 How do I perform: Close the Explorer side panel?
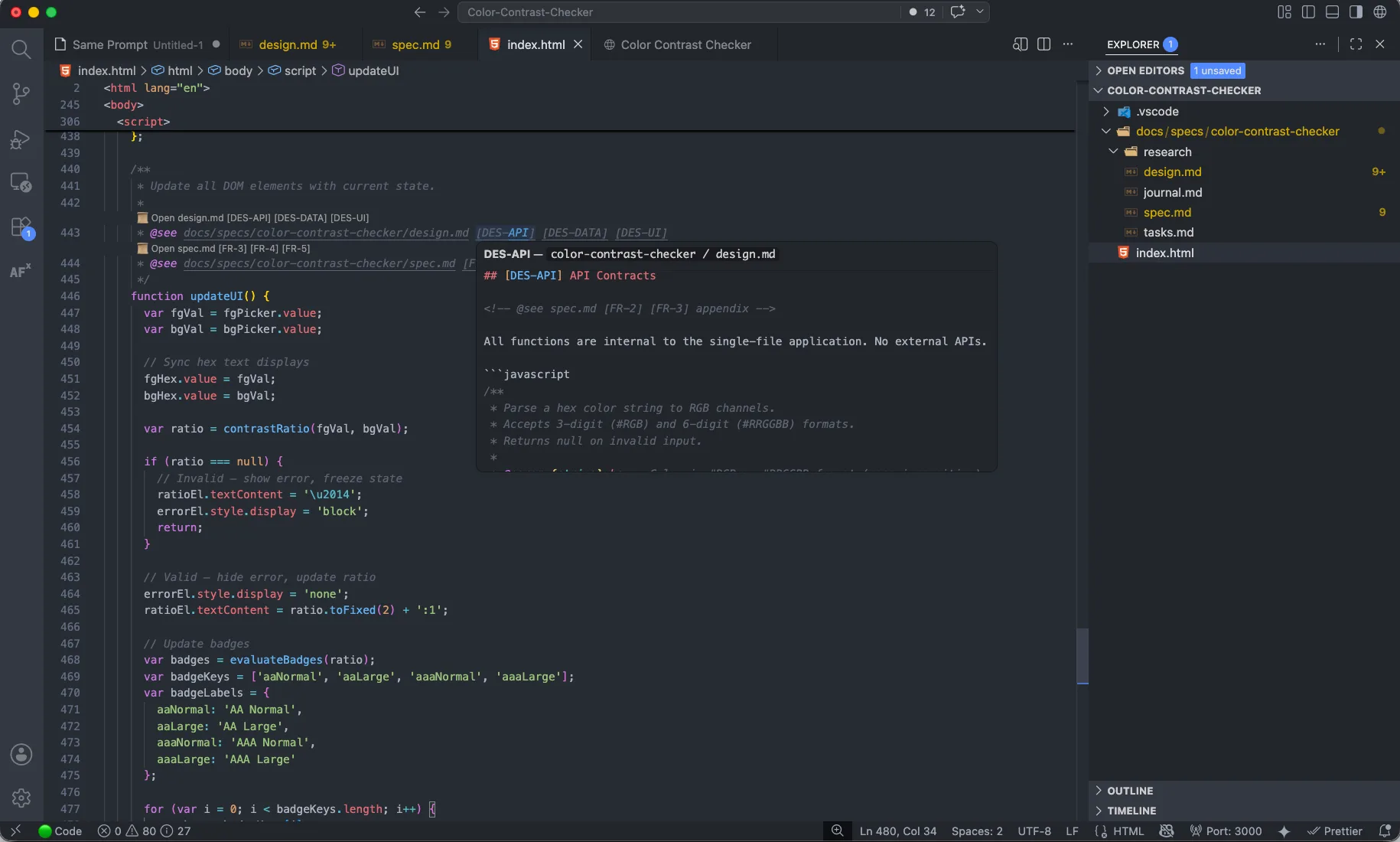tap(1380, 44)
